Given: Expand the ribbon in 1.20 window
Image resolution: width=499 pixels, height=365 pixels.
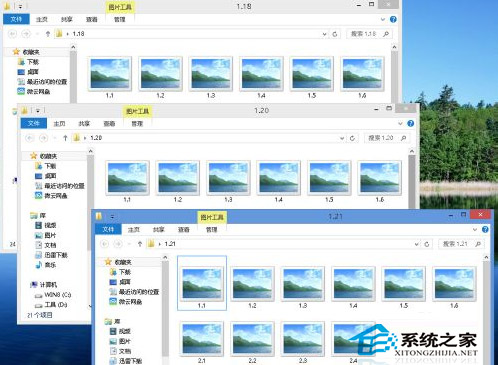Looking at the screenshot, I should [400, 124].
